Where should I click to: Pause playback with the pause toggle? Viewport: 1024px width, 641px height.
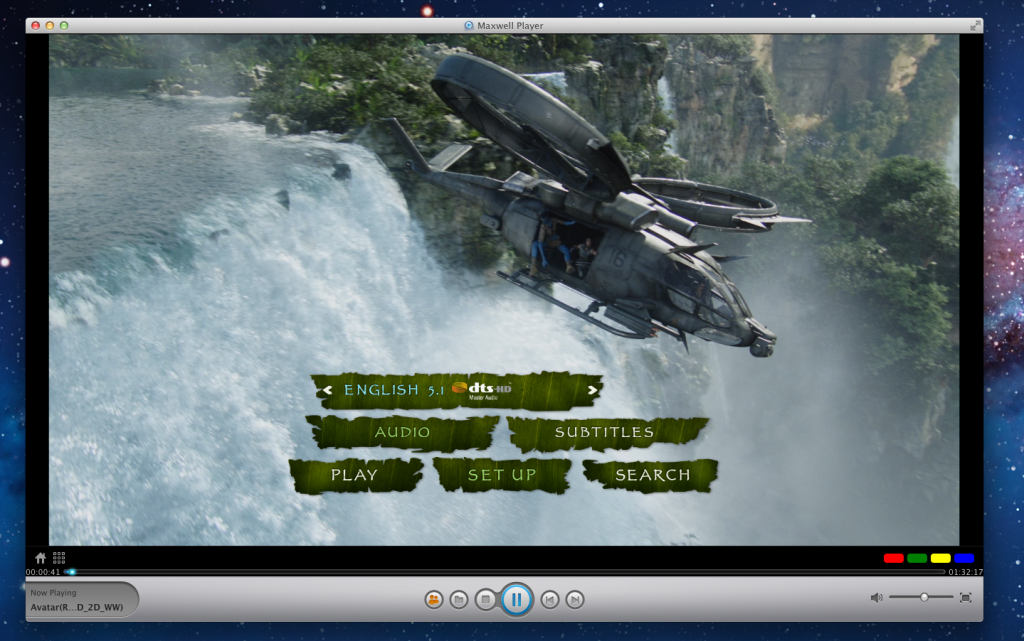coord(516,598)
